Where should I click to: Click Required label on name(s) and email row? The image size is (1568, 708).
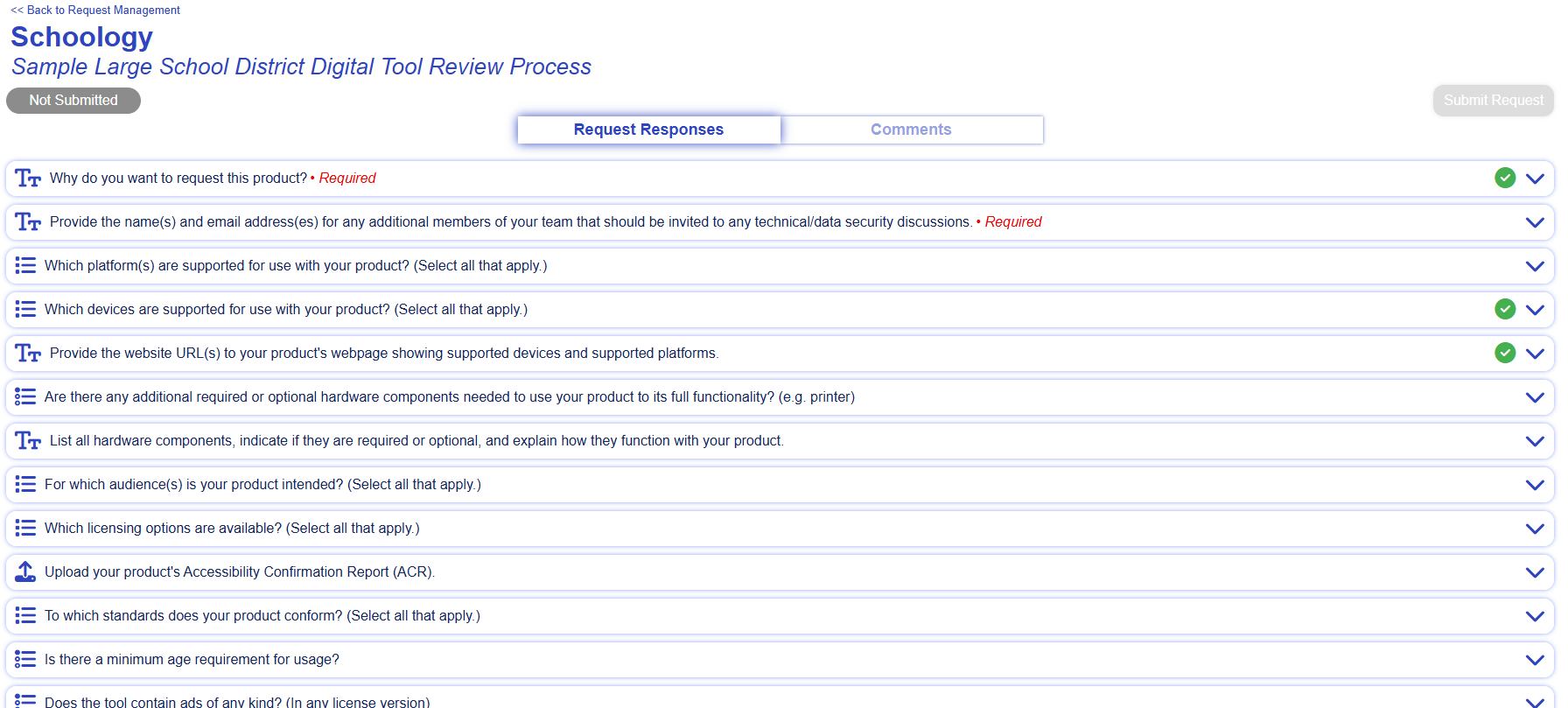point(1013,221)
